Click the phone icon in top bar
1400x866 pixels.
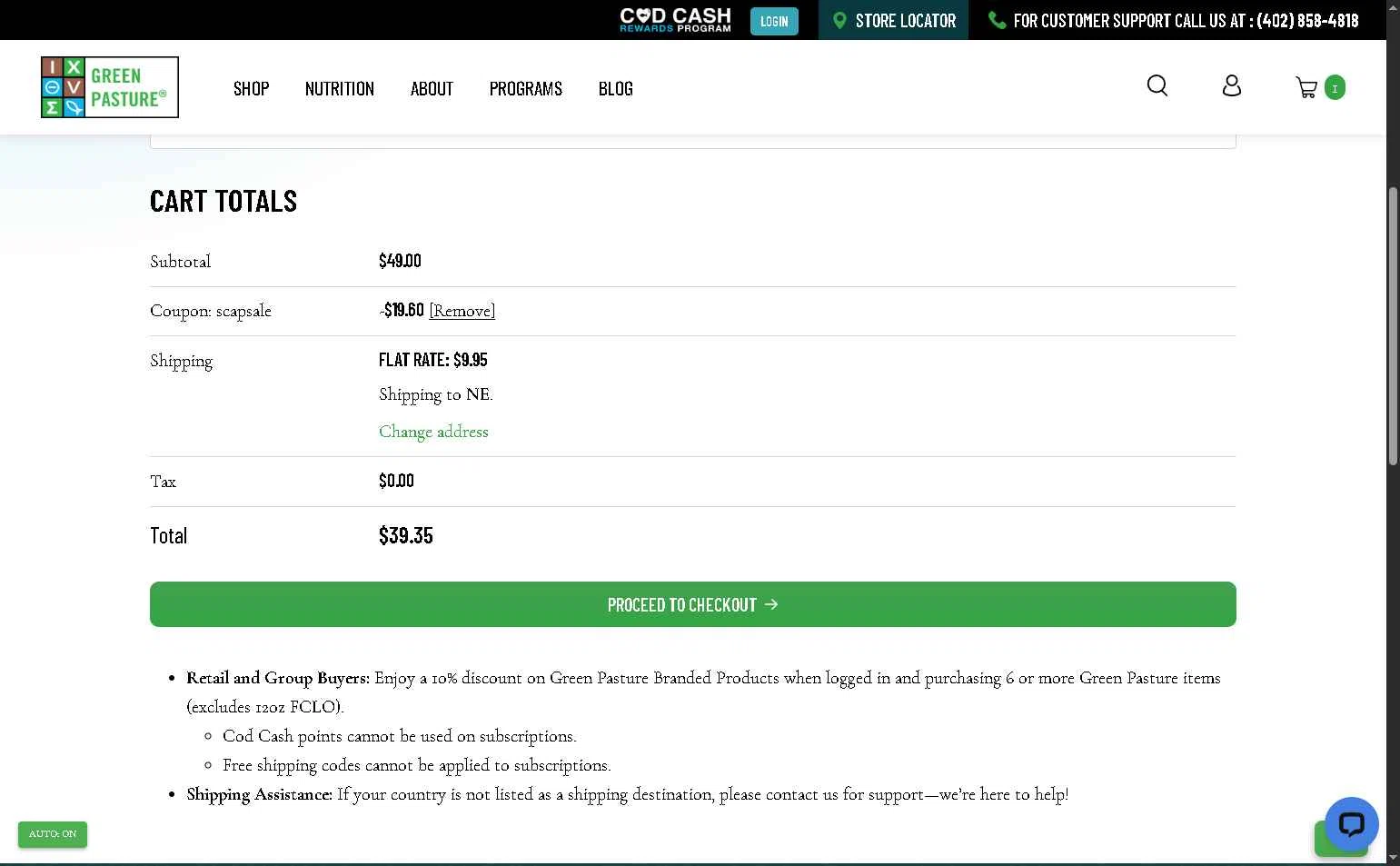(x=997, y=20)
